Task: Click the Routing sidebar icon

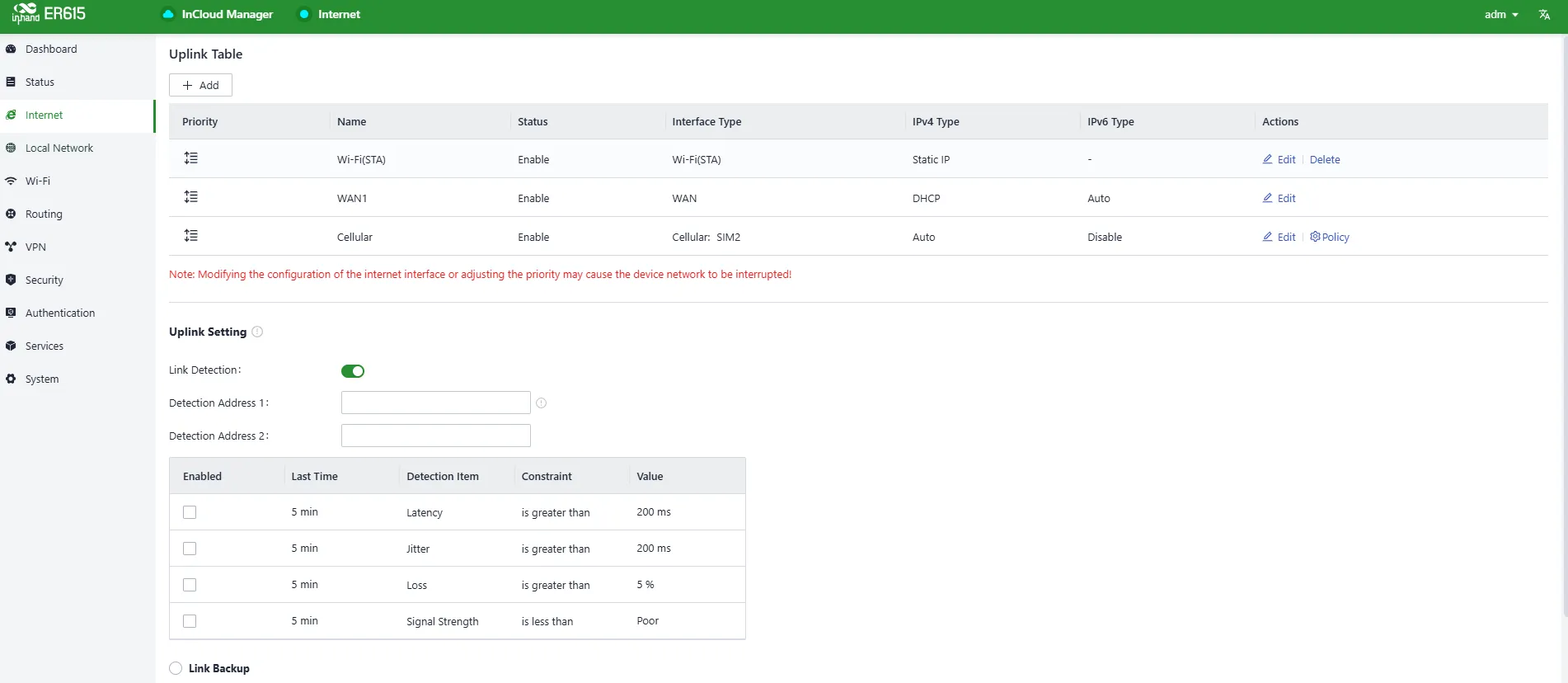Action: pyautogui.click(x=11, y=214)
